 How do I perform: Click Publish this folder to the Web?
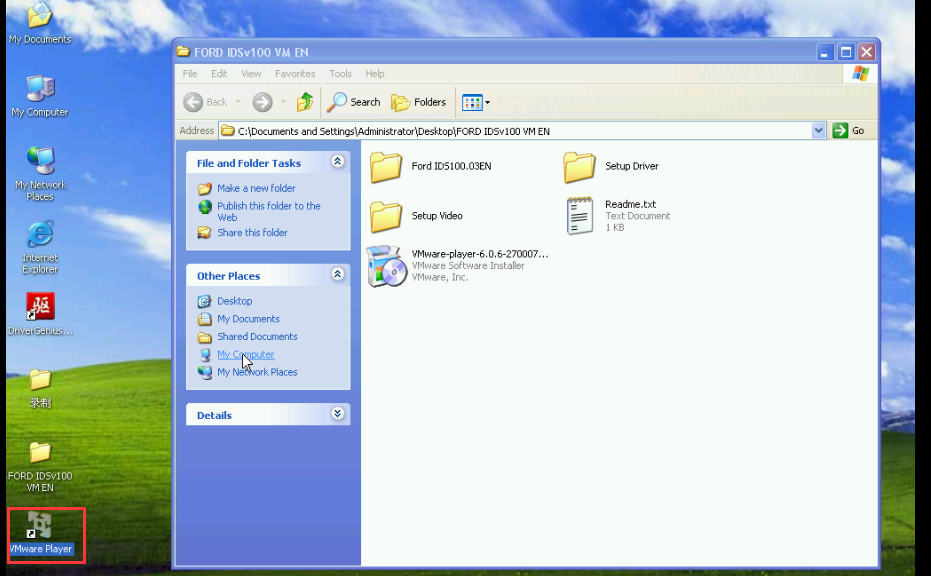click(x=268, y=211)
